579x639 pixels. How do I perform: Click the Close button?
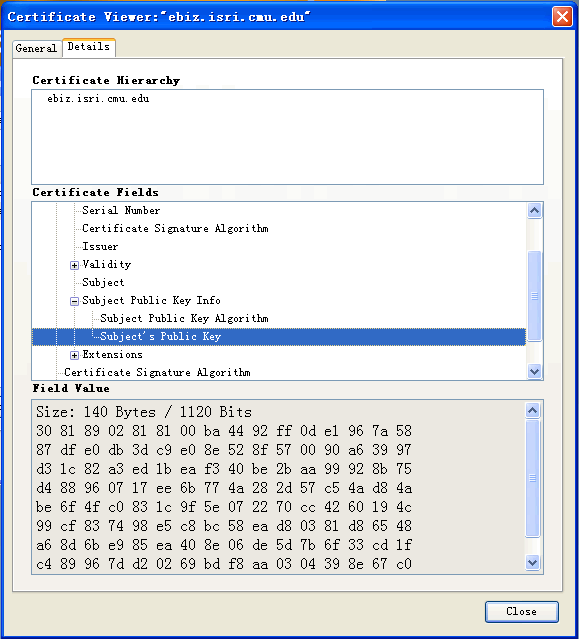point(522,611)
